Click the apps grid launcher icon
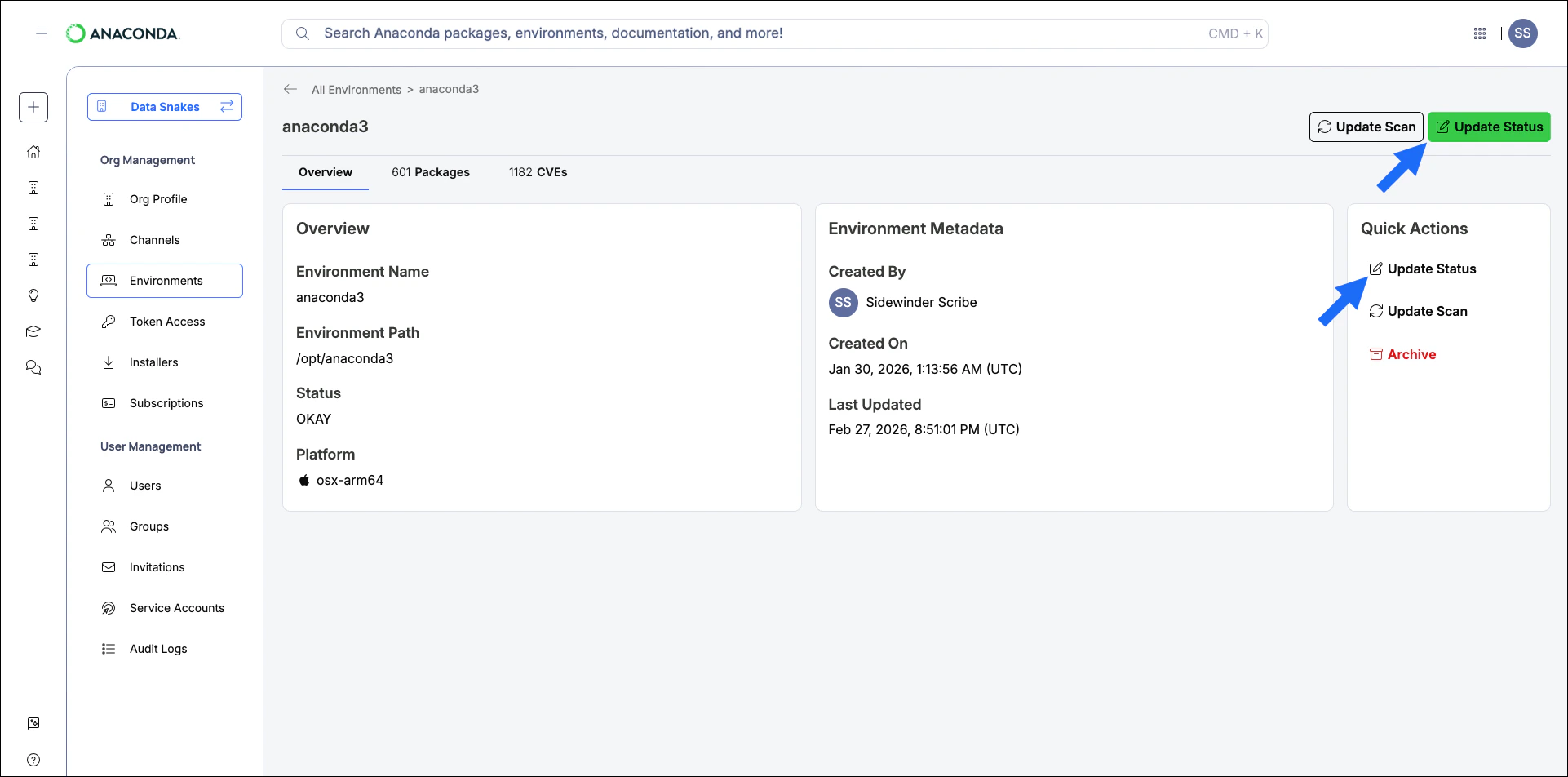The height and width of the screenshot is (777, 1568). click(x=1480, y=33)
